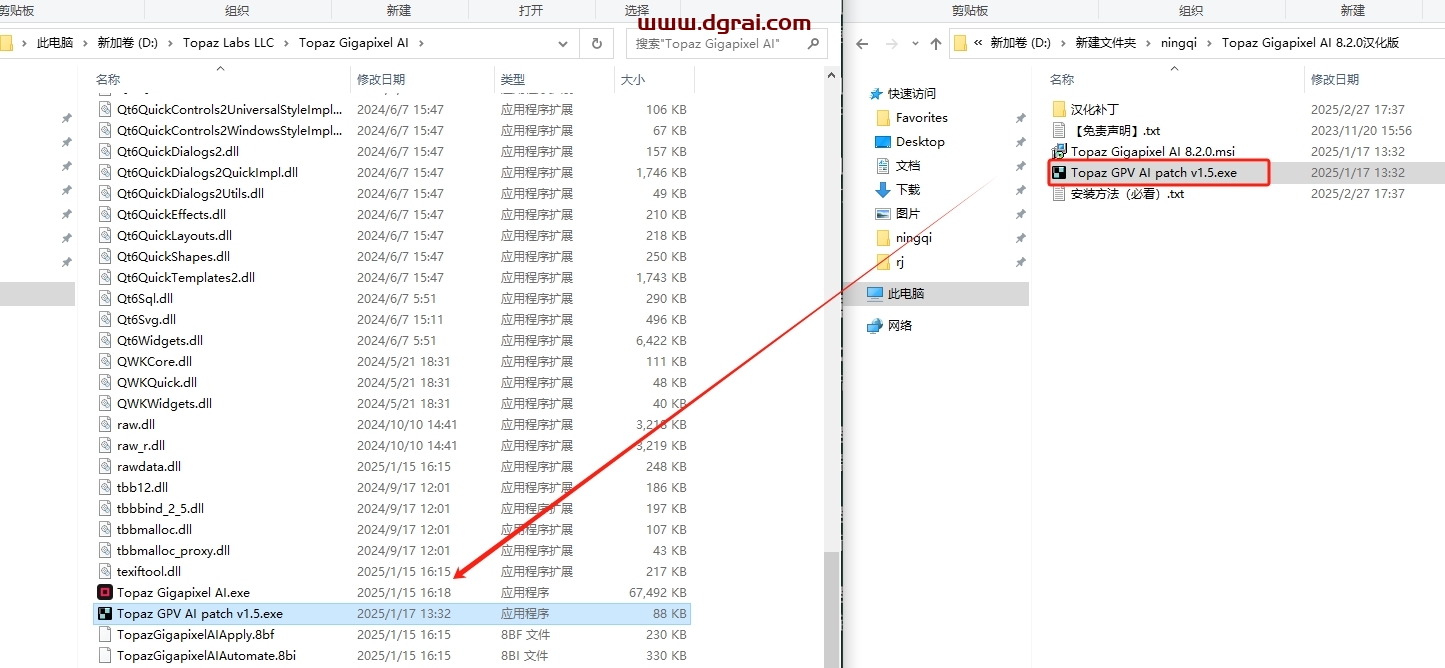This screenshot has width=1445, height=668.
Task: Navigate to 新建文件夹 in right breadcrumb
Action: point(1106,43)
